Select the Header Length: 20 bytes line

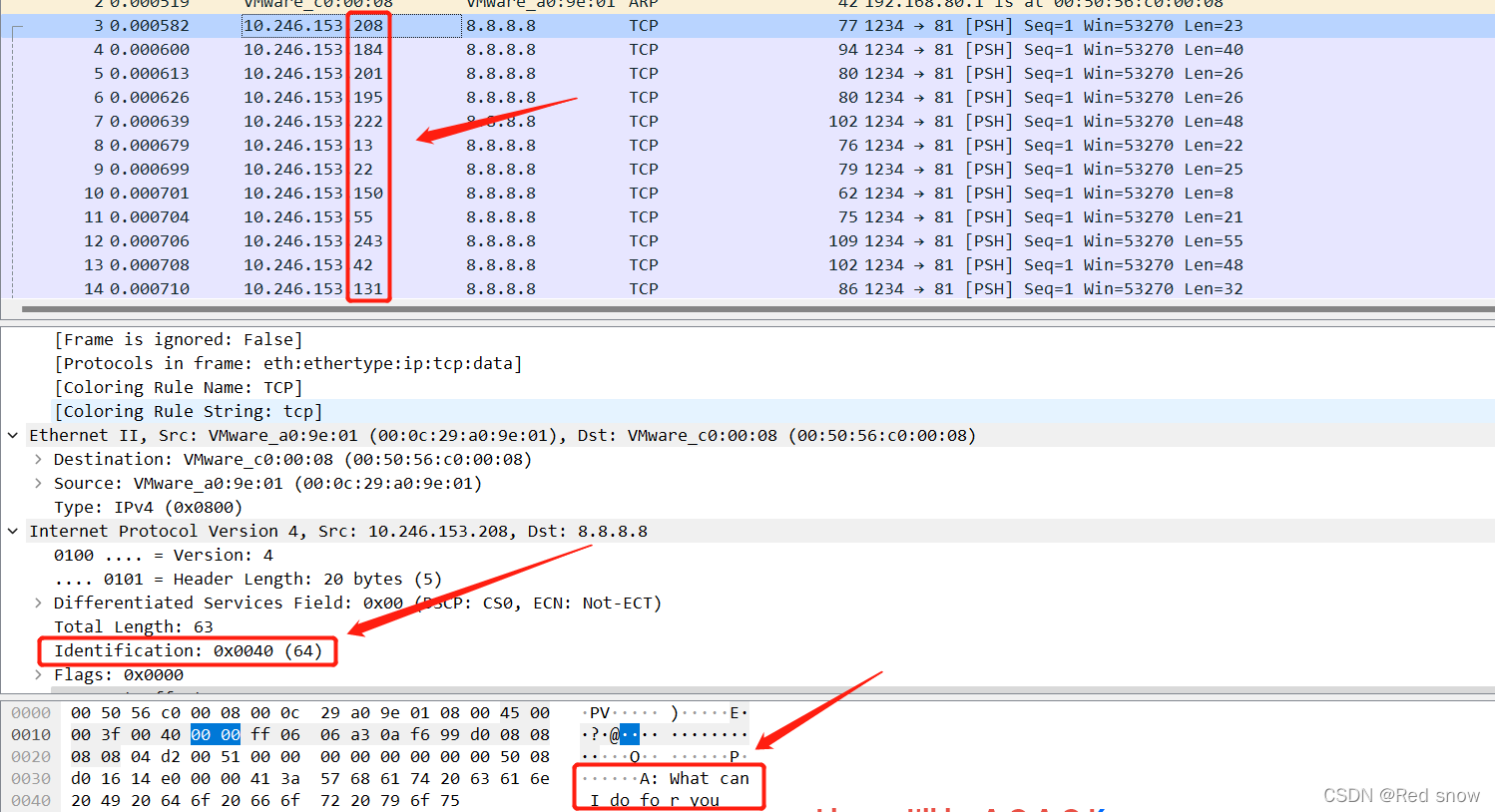point(248,579)
